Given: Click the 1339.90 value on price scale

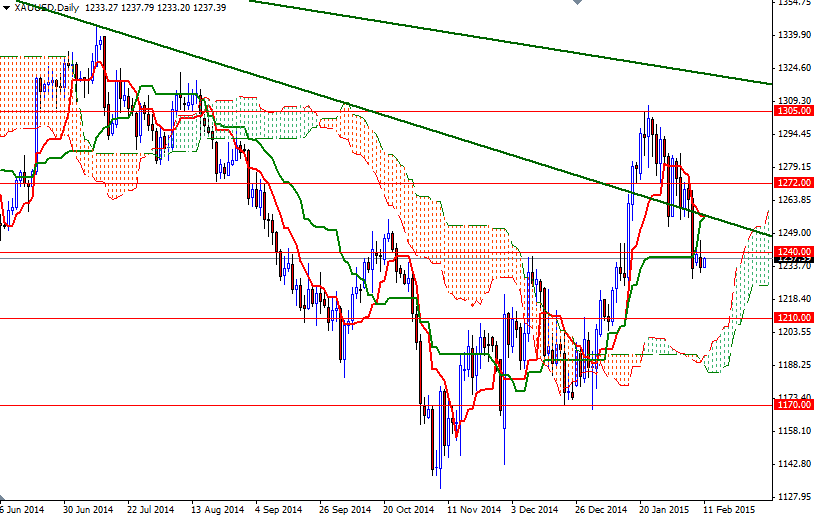Looking at the screenshot, I should point(793,35).
